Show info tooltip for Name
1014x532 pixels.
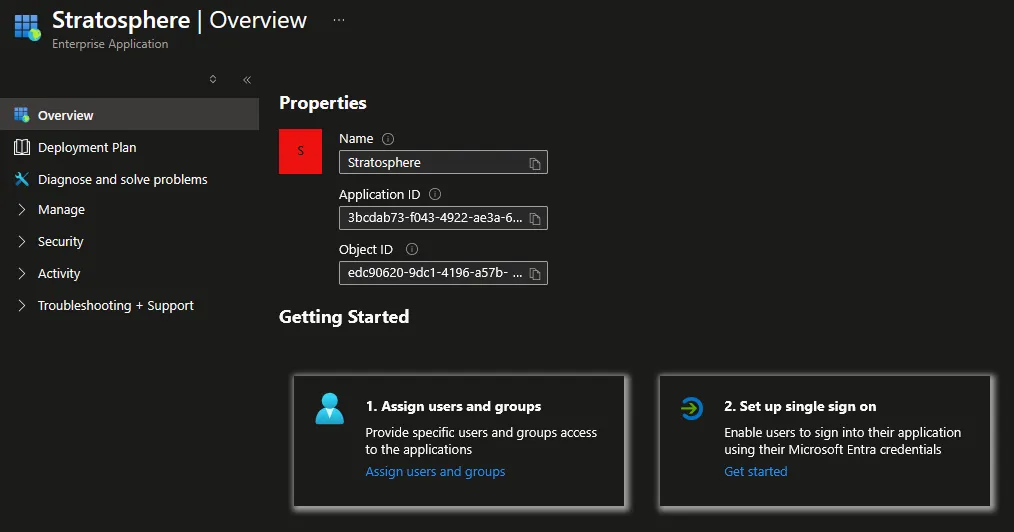[x=388, y=139]
